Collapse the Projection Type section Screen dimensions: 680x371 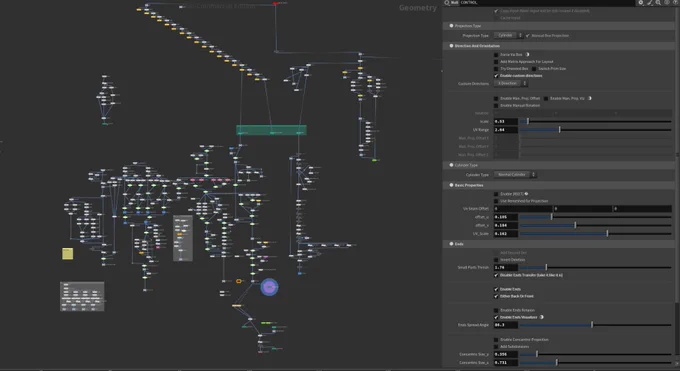451,26
